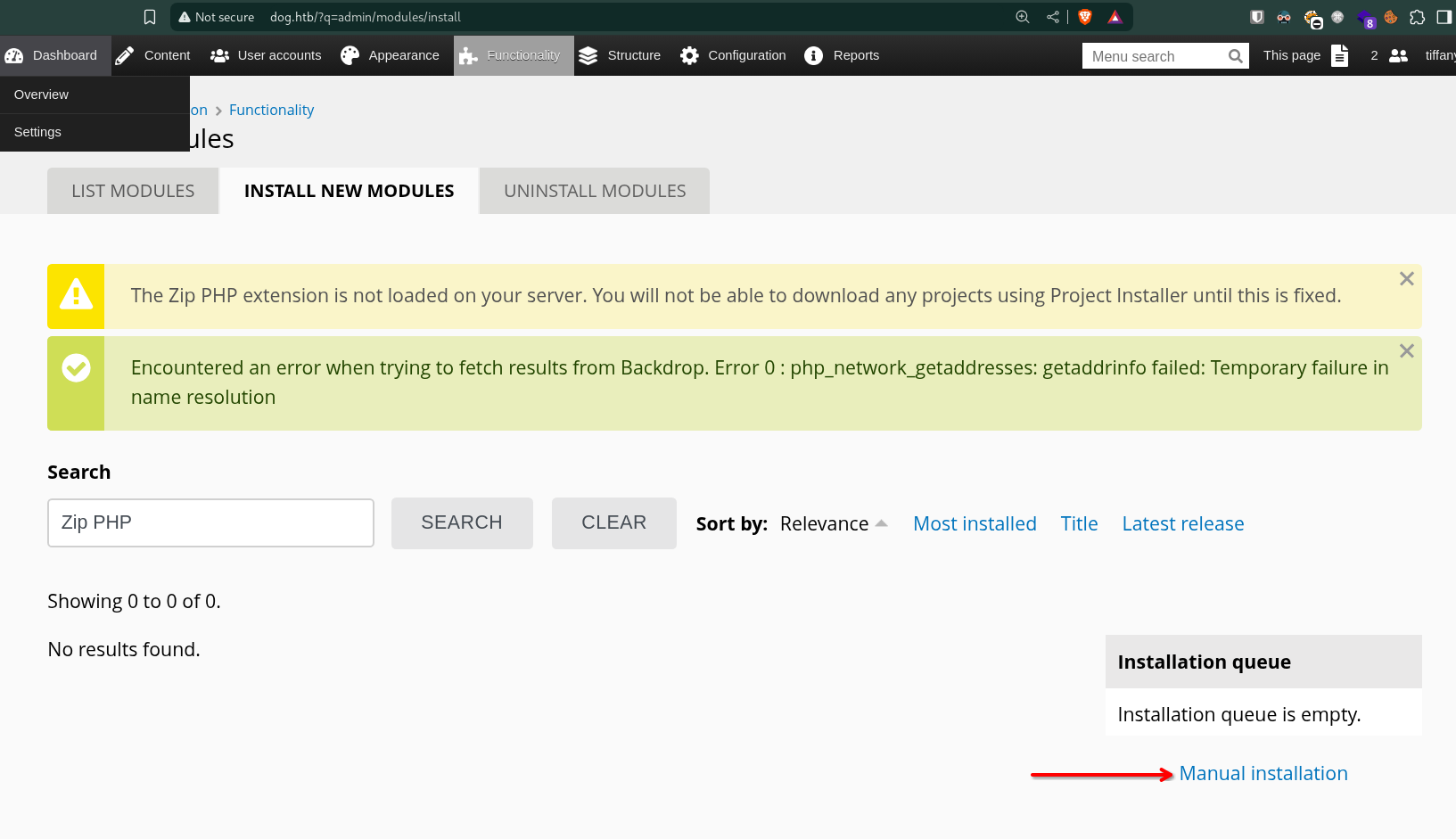This screenshot has width=1456, height=839.
Task: Click the bookmark icon beside the address bar
Action: (150, 17)
